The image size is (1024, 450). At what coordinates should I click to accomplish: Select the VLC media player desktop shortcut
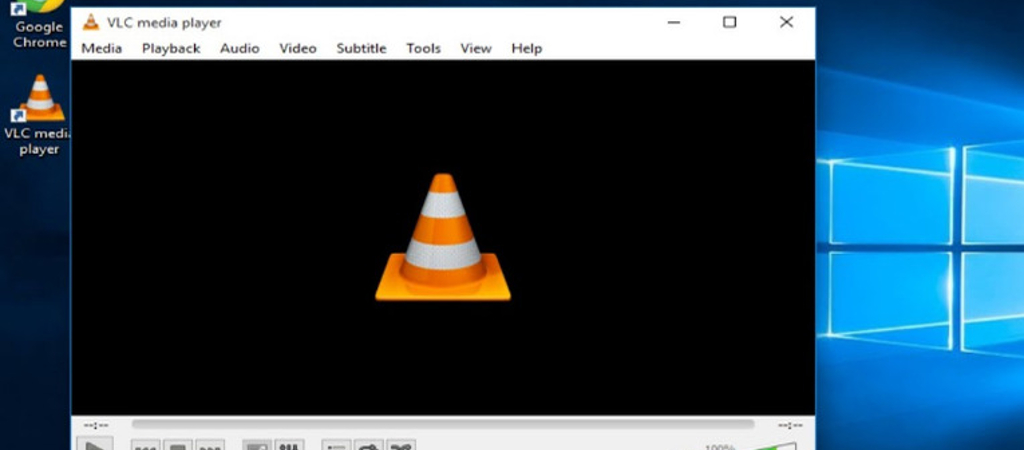[40, 115]
